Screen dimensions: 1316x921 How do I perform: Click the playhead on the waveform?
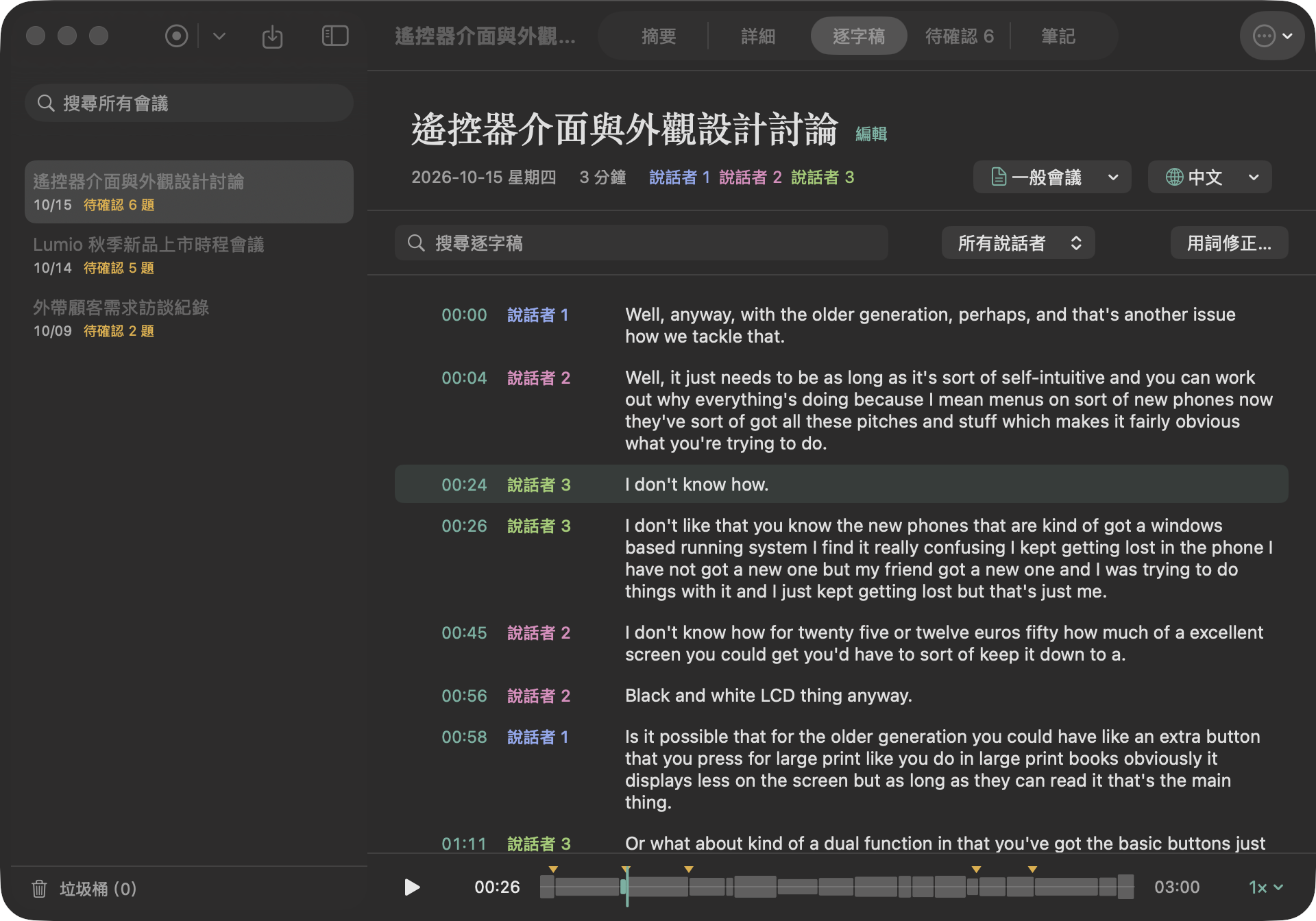pos(626,886)
